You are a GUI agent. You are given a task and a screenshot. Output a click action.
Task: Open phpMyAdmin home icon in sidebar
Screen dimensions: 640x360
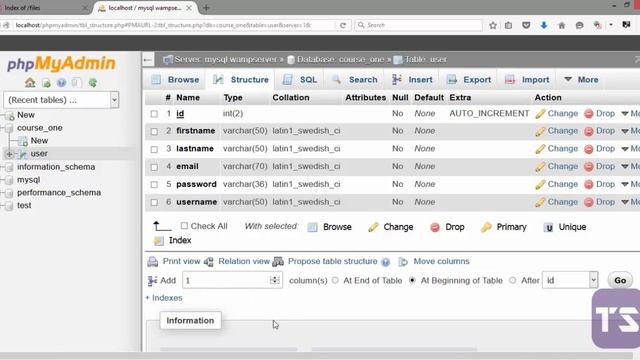pyautogui.click(x=30, y=83)
